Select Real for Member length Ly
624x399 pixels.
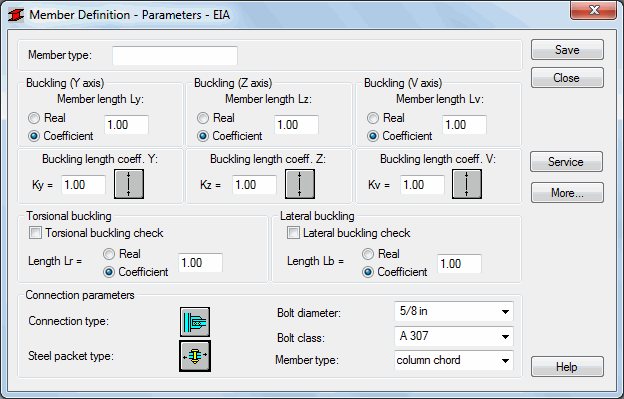click(x=34, y=118)
